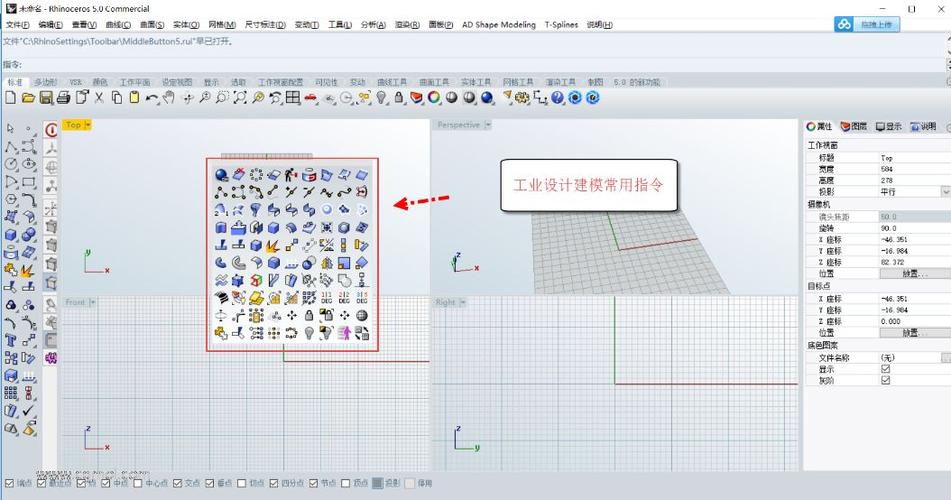Open the 文件(F) menu
This screenshot has height=500, width=951.
point(18,25)
